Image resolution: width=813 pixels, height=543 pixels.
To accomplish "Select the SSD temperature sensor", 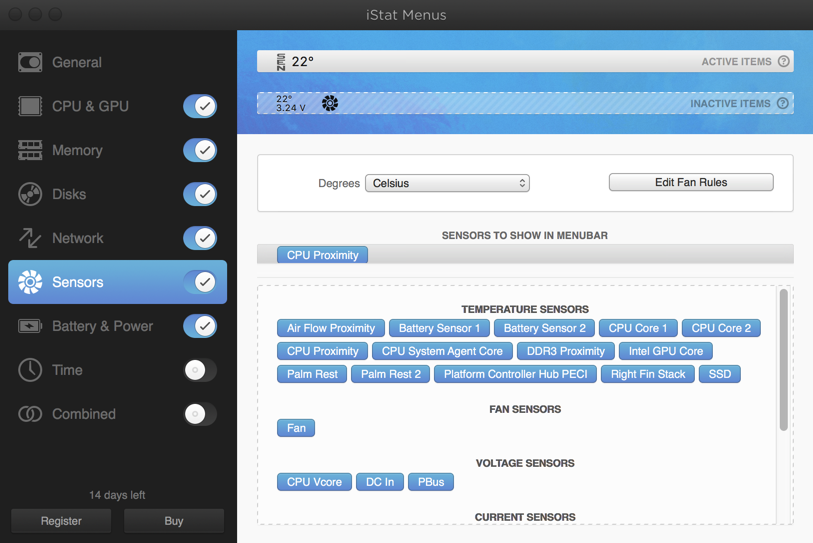I will (720, 374).
